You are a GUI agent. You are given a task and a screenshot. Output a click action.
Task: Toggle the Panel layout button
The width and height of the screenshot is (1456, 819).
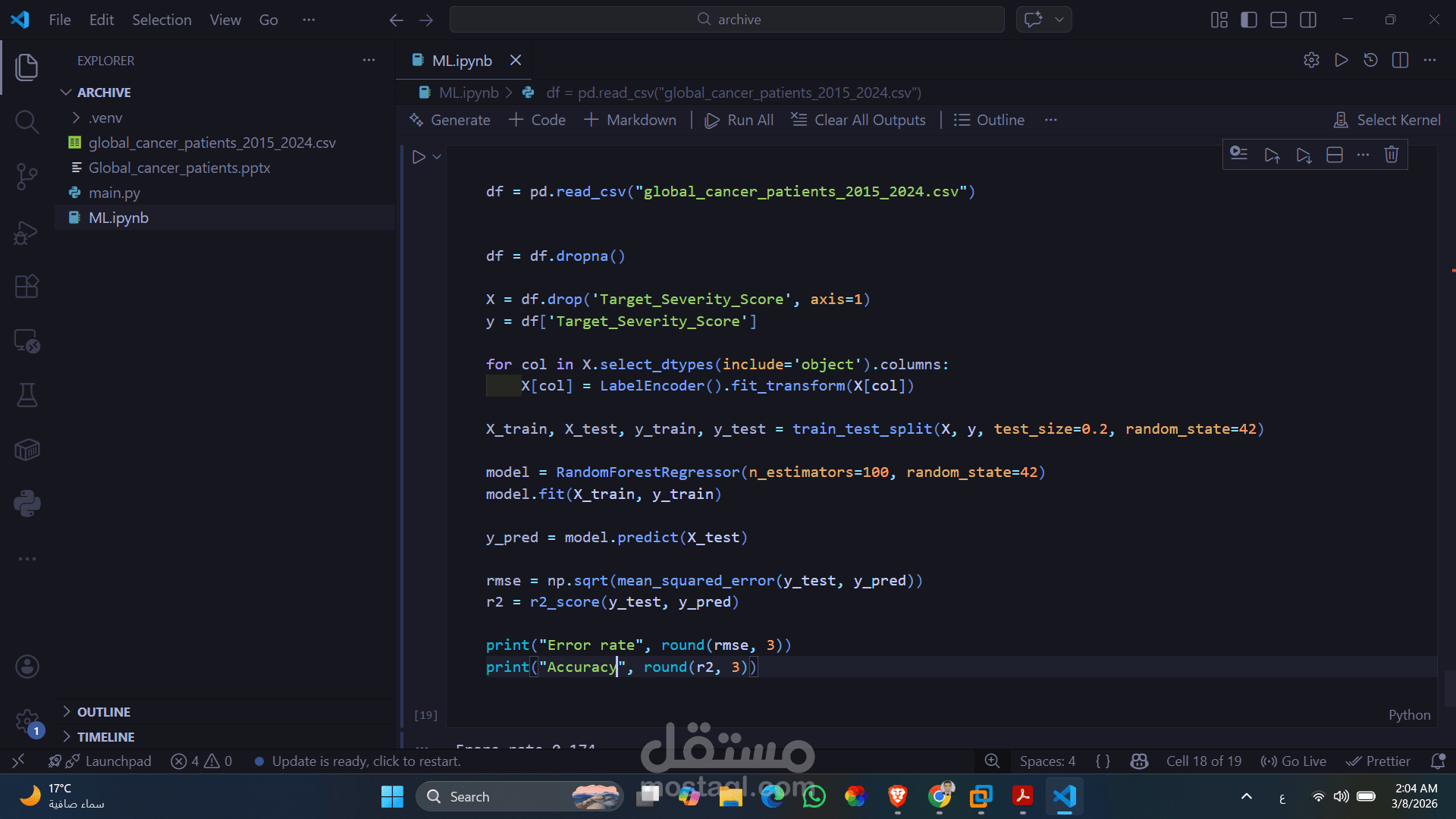click(x=1279, y=20)
